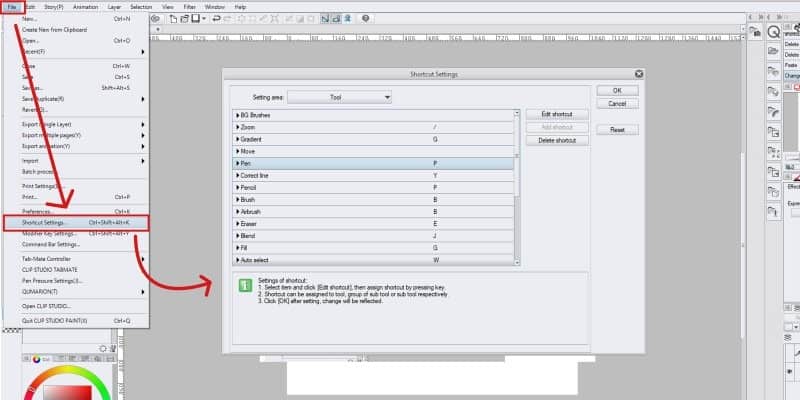The height and width of the screenshot is (400, 800).
Task: Choose Pen Pressure Settings menu entry
Action: pyautogui.click(x=76, y=281)
